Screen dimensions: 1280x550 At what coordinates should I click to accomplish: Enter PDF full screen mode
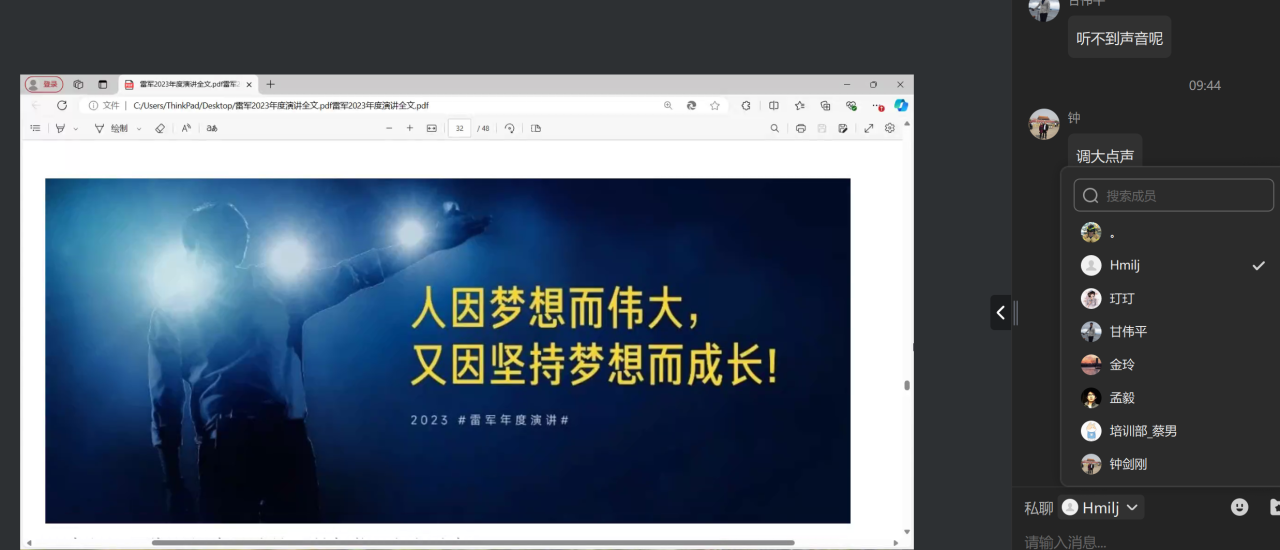pyautogui.click(x=869, y=128)
